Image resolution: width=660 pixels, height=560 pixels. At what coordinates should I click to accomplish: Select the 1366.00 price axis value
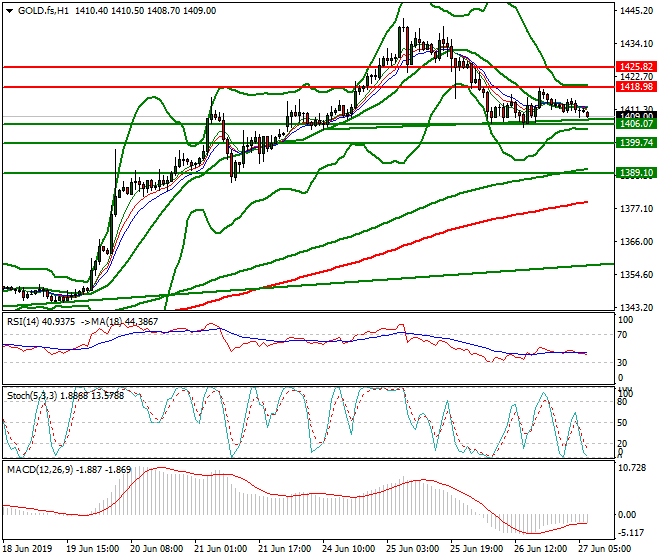click(636, 242)
